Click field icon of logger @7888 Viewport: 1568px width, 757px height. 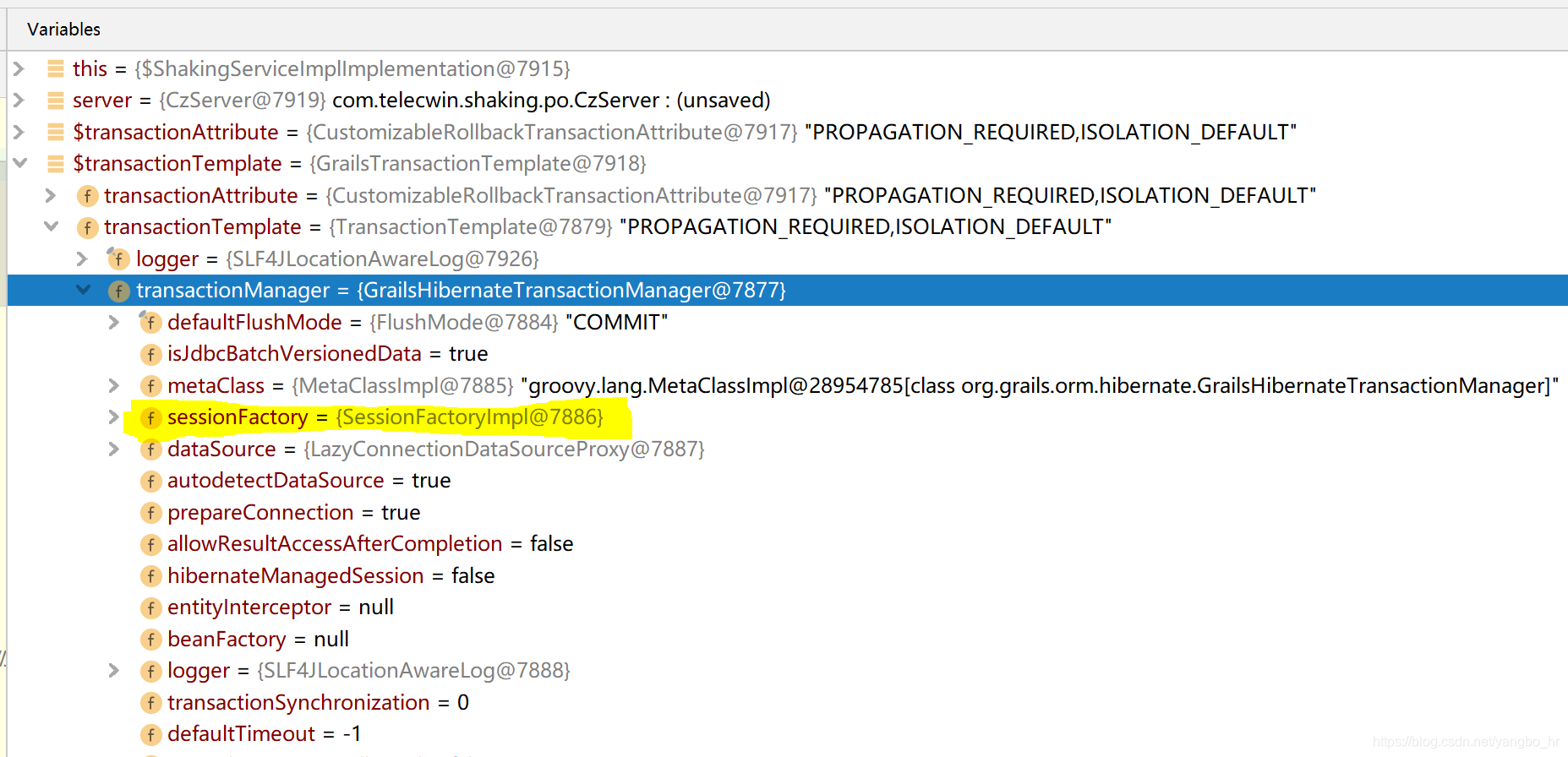150,671
